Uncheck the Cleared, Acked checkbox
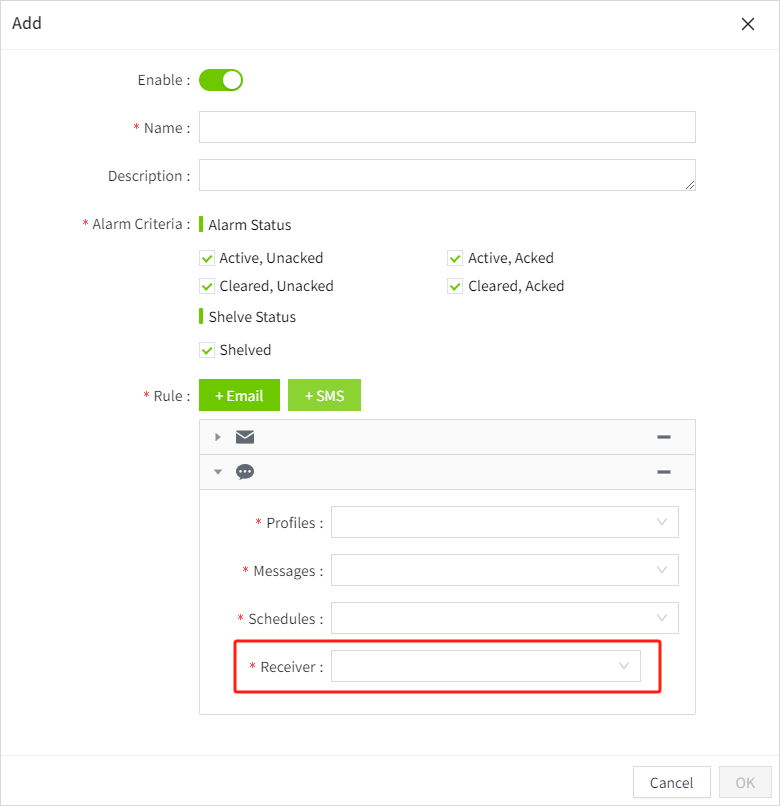 point(455,286)
